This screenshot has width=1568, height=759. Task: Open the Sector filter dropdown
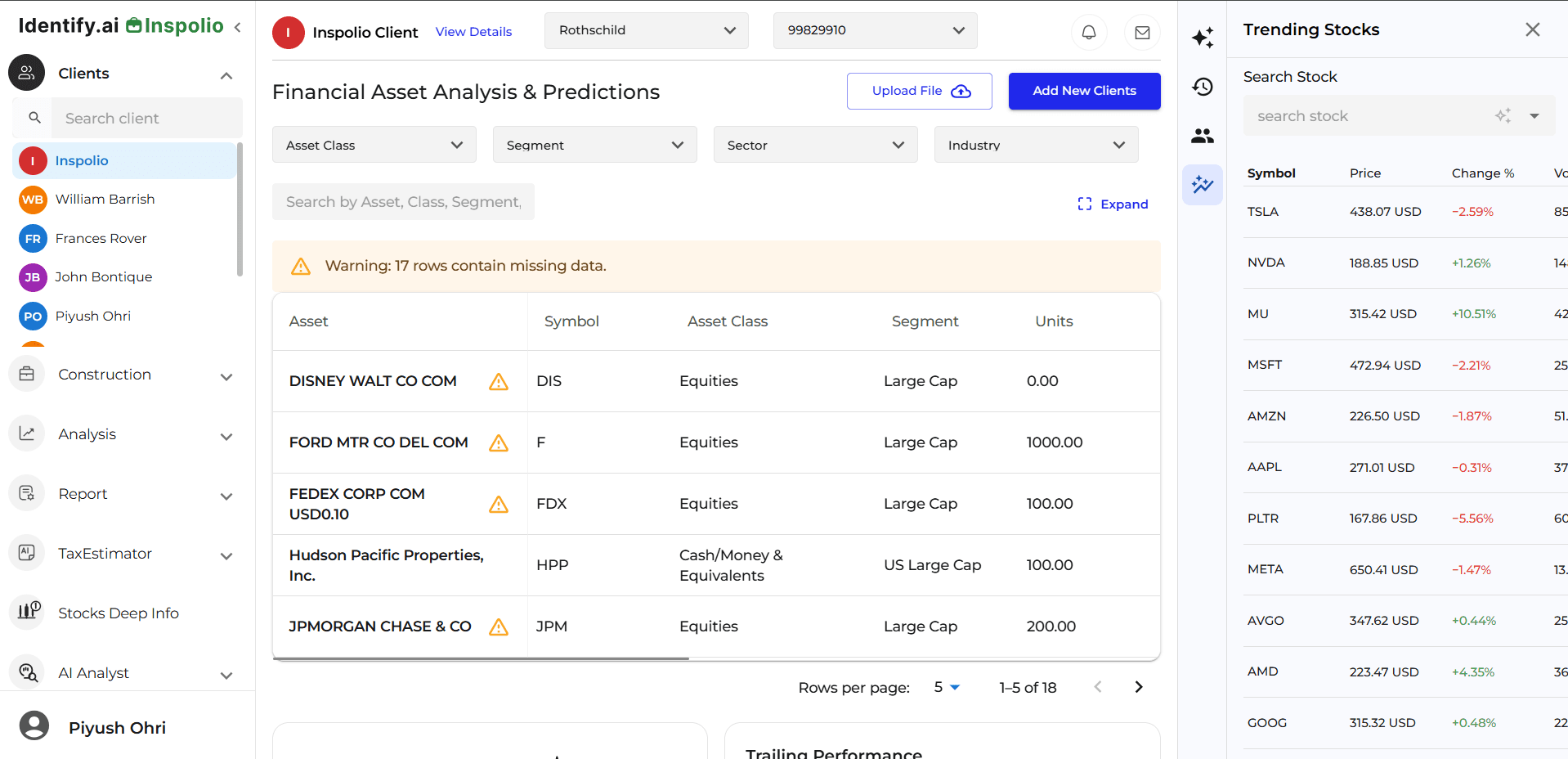(x=814, y=144)
